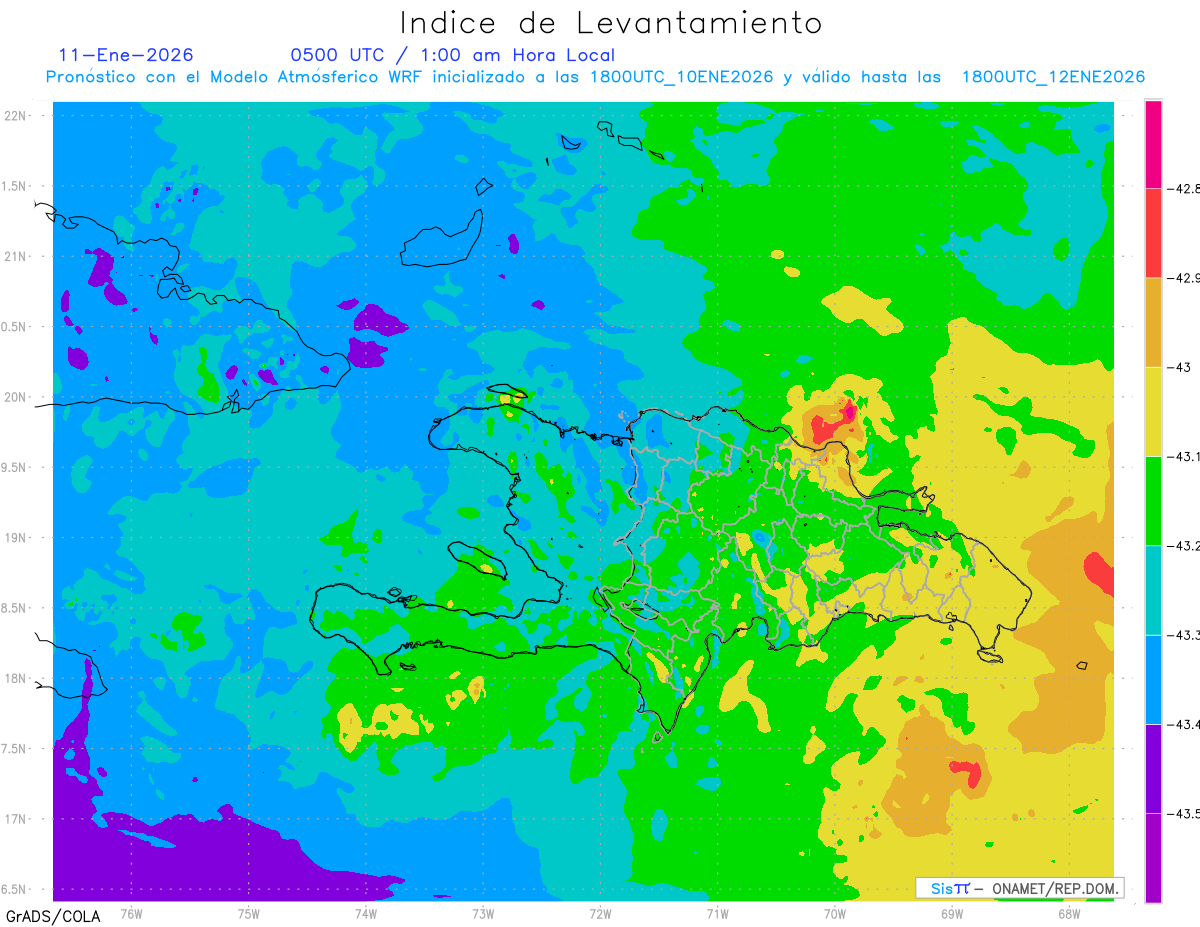The height and width of the screenshot is (927, 1200).
Task: Click the legend value "-43.3"
Action: tap(1185, 635)
